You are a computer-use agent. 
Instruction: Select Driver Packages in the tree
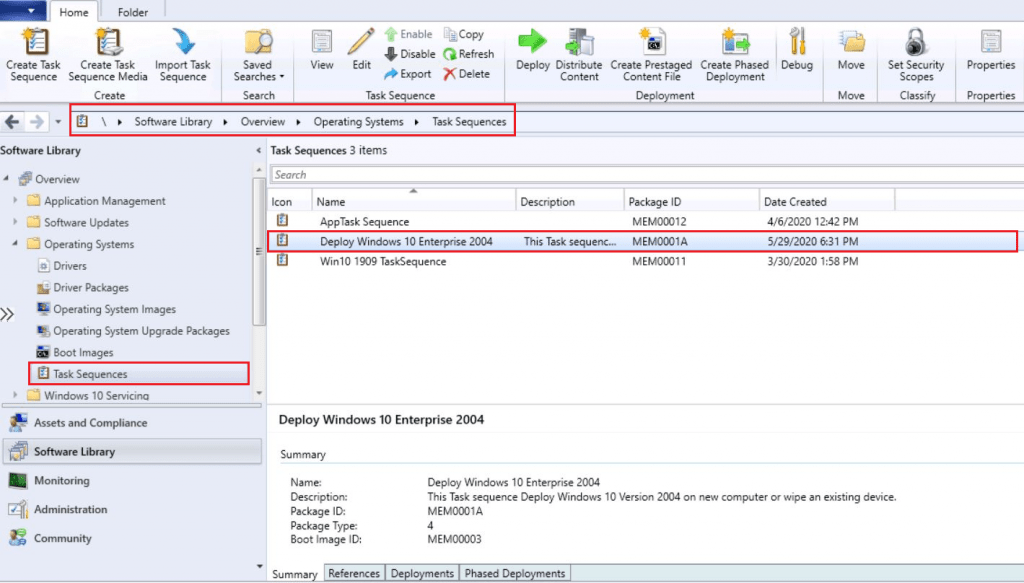91,287
